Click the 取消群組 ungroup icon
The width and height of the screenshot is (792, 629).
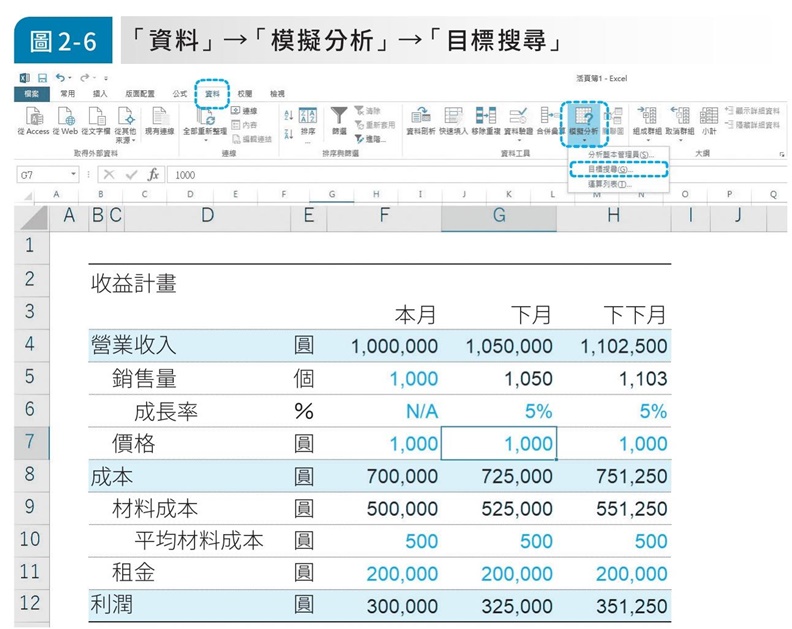point(680,116)
